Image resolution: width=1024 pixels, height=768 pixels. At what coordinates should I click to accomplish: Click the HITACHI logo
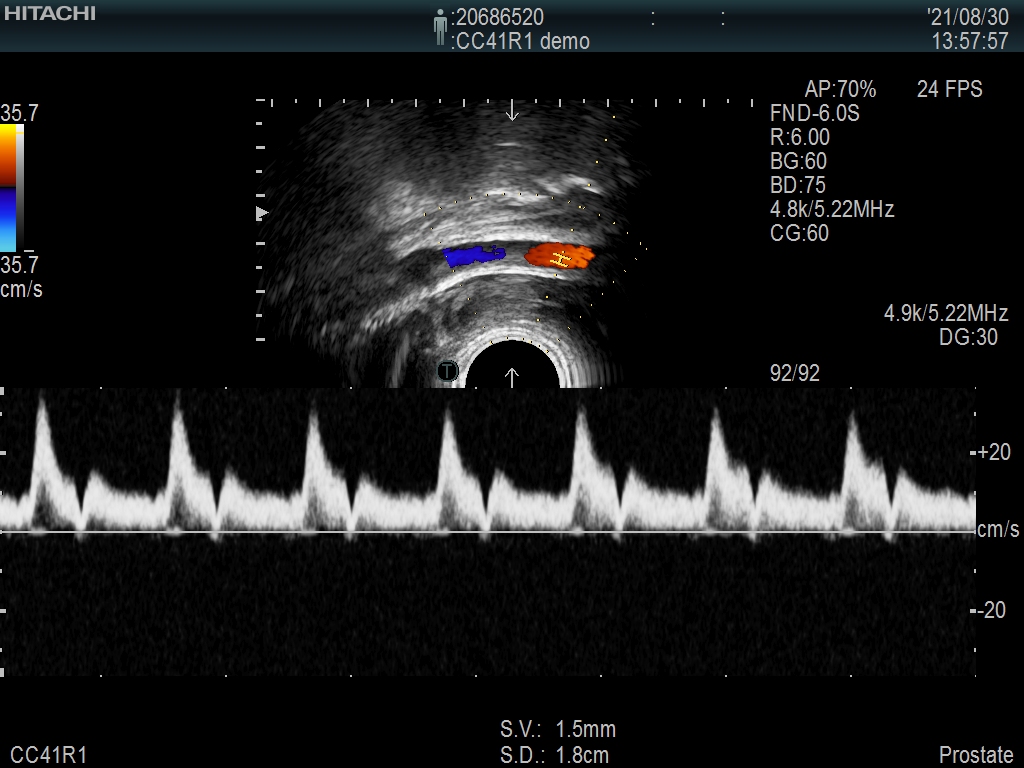[49, 13]
